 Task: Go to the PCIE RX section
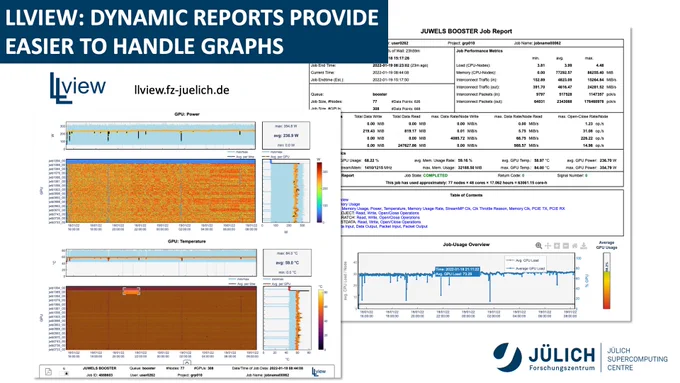click(x=557, y=209)
